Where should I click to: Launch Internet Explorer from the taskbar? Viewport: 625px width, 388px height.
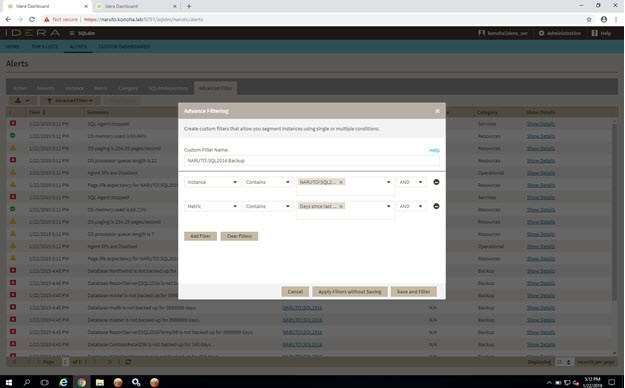pyautogui.click(x=63, y=382)
